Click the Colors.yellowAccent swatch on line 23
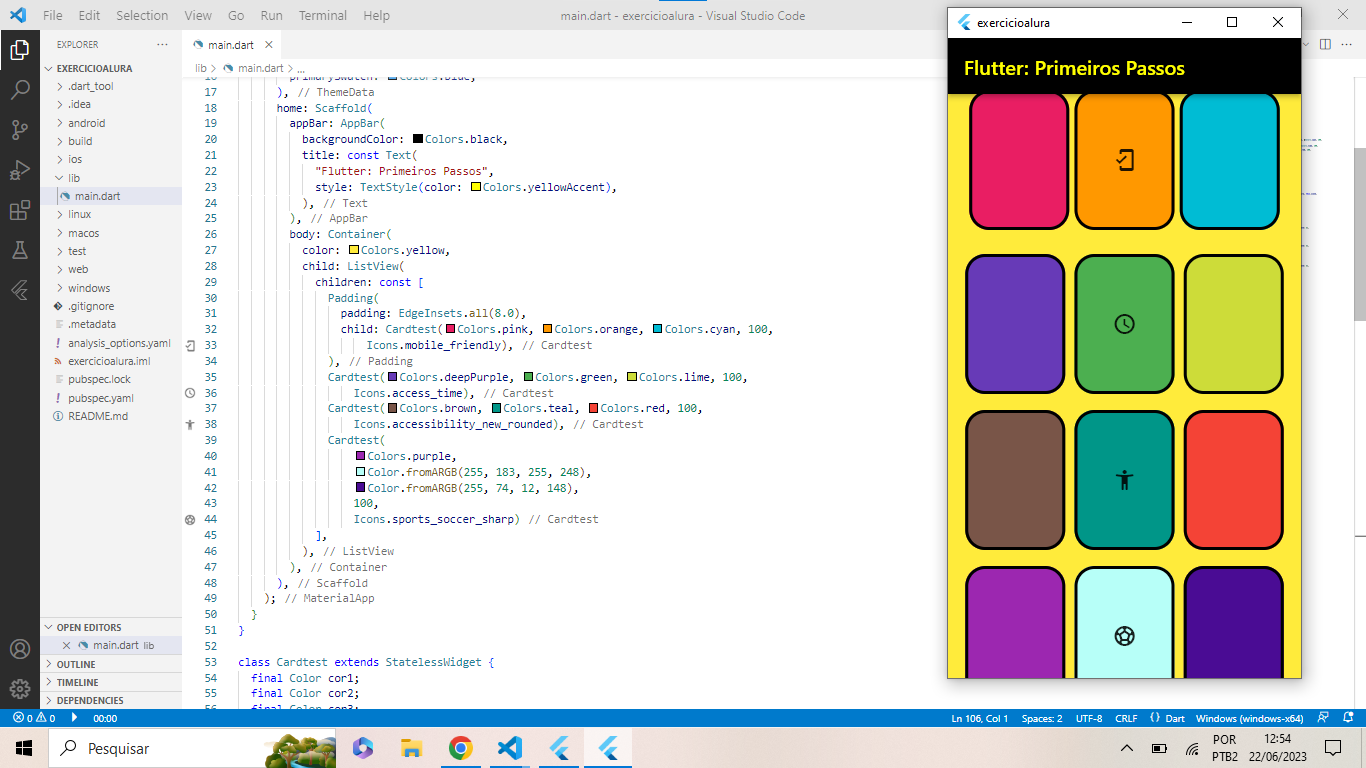 476,187
